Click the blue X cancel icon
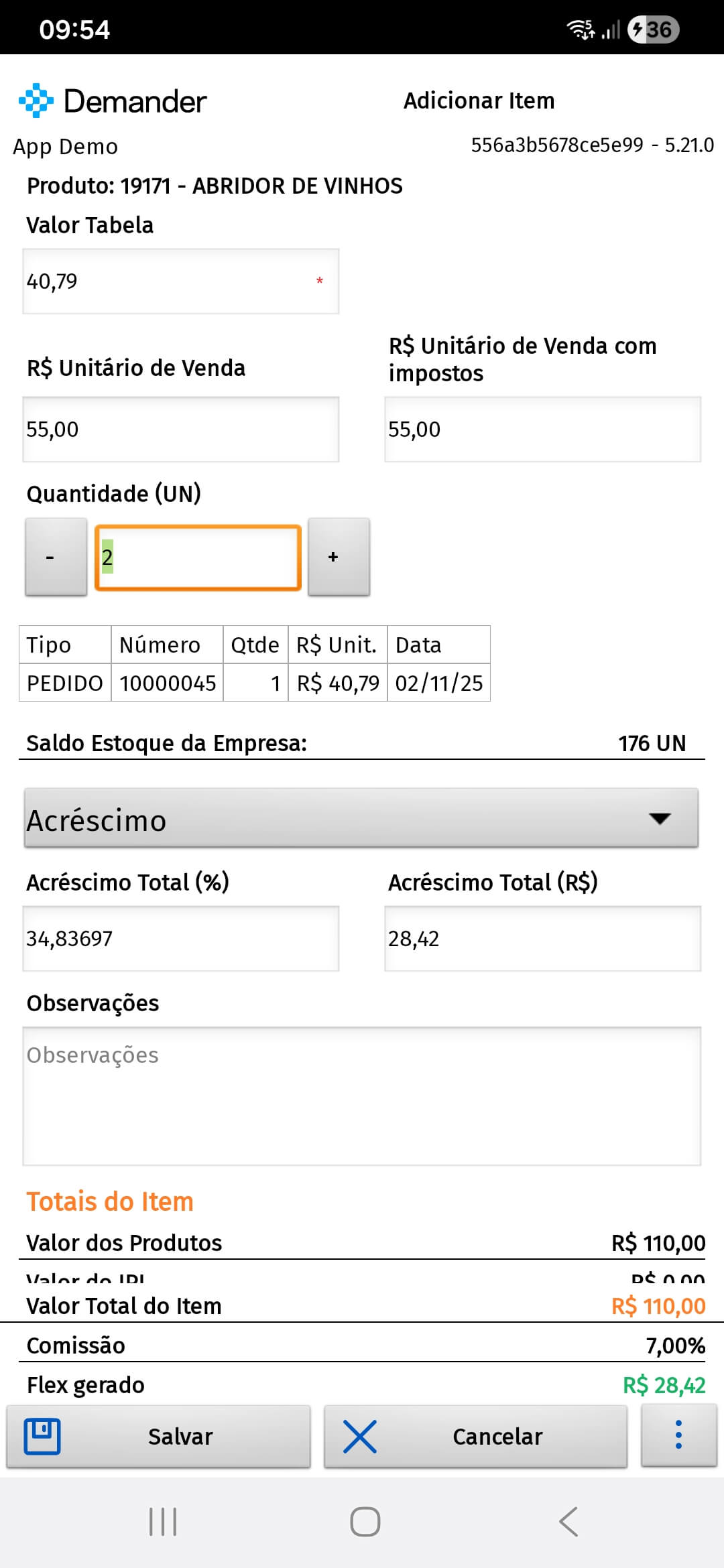 click(360, 1436)
